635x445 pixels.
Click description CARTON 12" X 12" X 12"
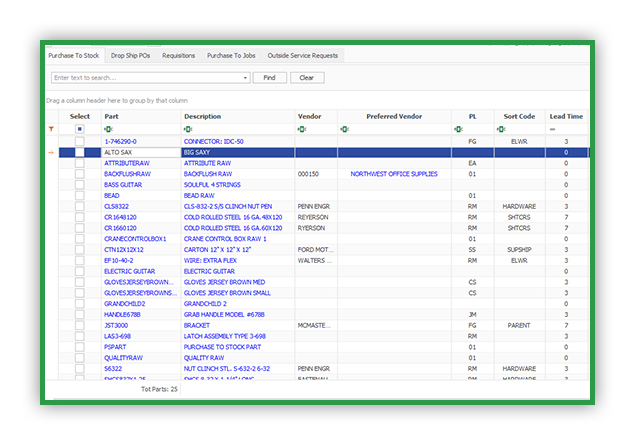[217, 249]
